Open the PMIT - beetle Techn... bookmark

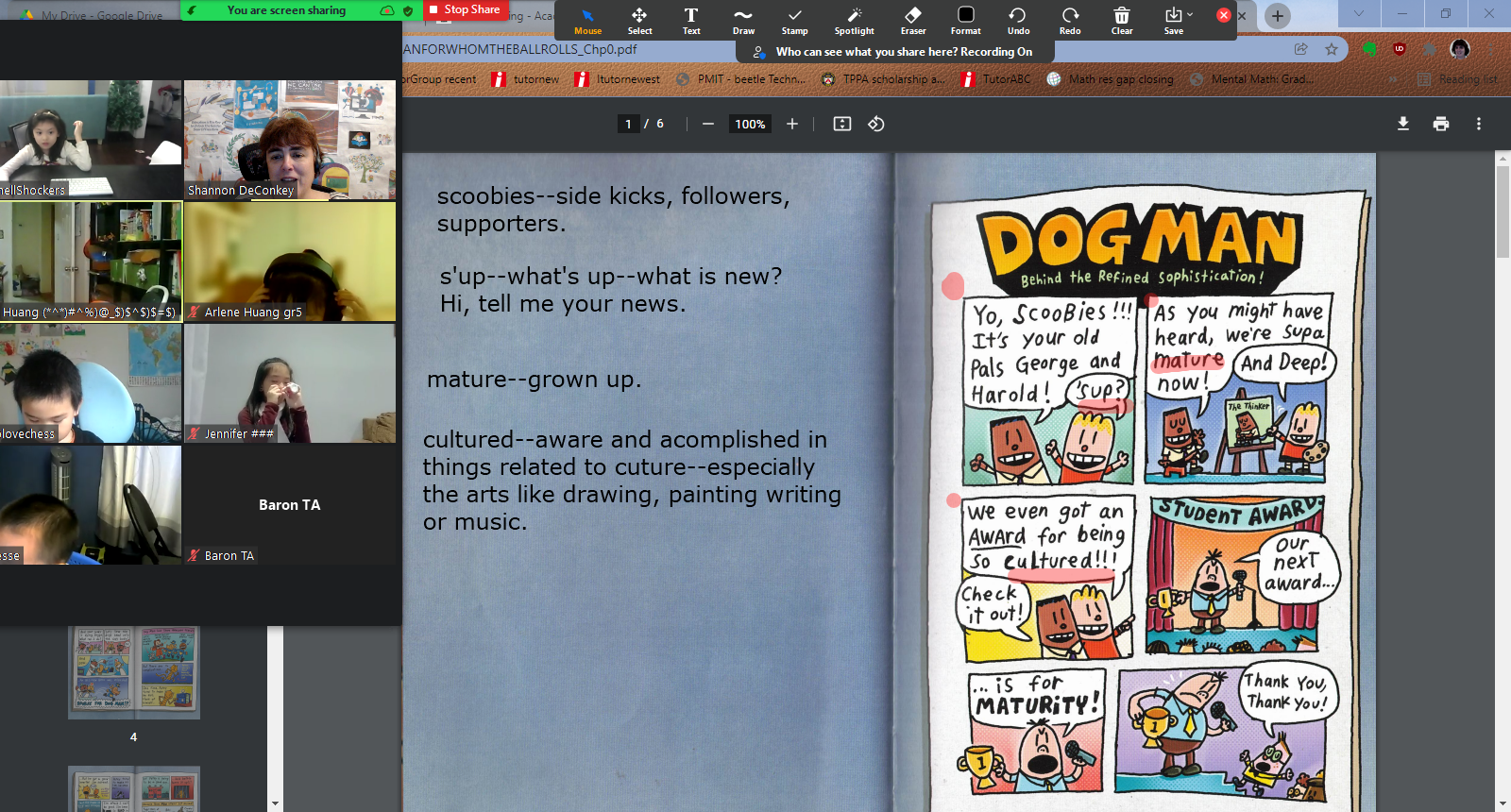[741, 79]
